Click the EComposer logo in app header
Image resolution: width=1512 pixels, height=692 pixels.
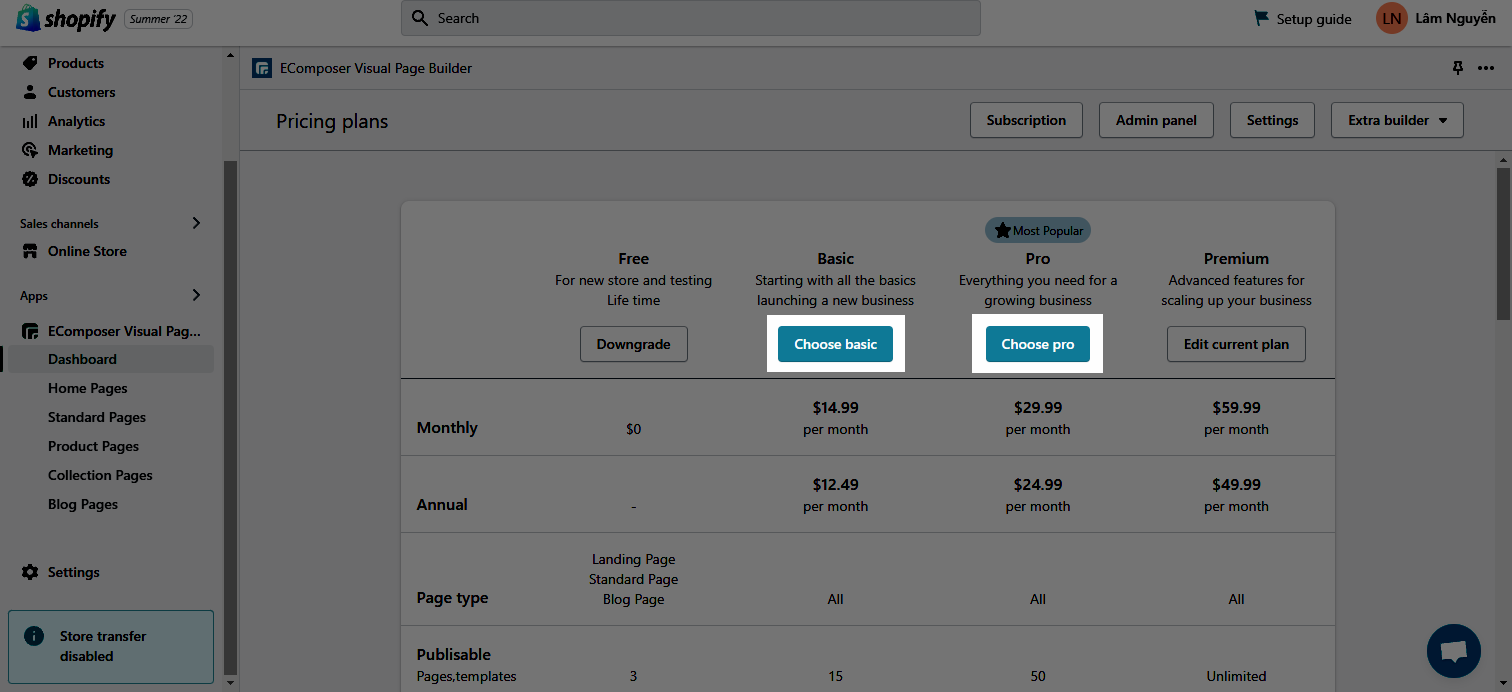[262, 68]
